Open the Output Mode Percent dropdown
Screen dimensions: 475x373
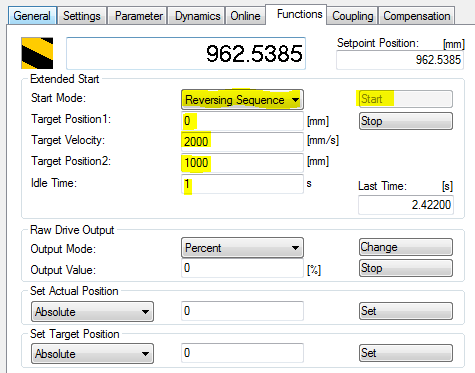click(x=242, y=248)
